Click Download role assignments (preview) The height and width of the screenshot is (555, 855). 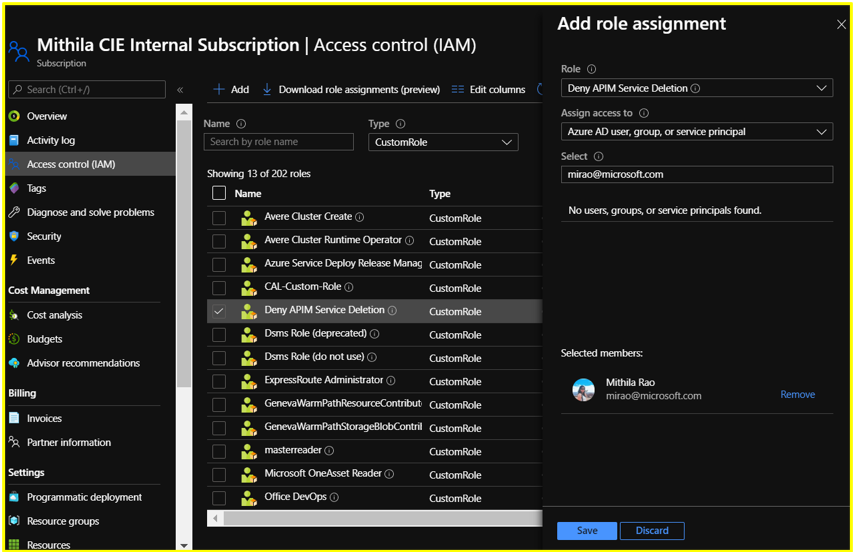pyautogui.click(x=351, y=89)
